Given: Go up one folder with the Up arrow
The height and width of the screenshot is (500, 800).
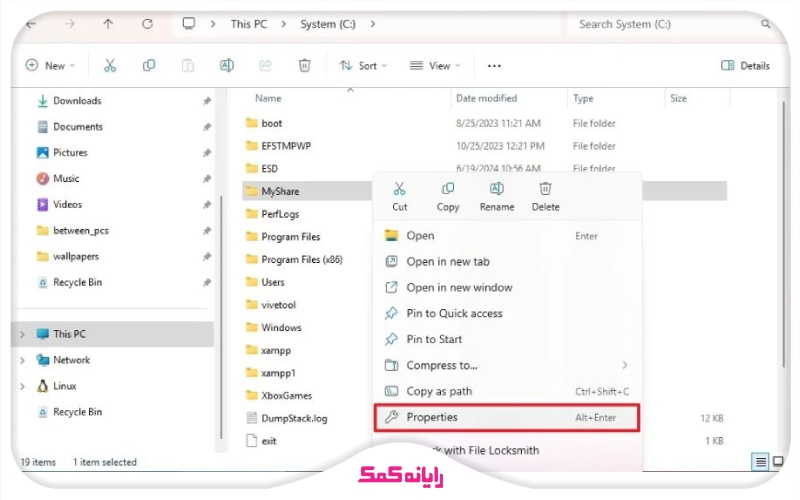Looking at the screenshot, I should tap(108, 23).
